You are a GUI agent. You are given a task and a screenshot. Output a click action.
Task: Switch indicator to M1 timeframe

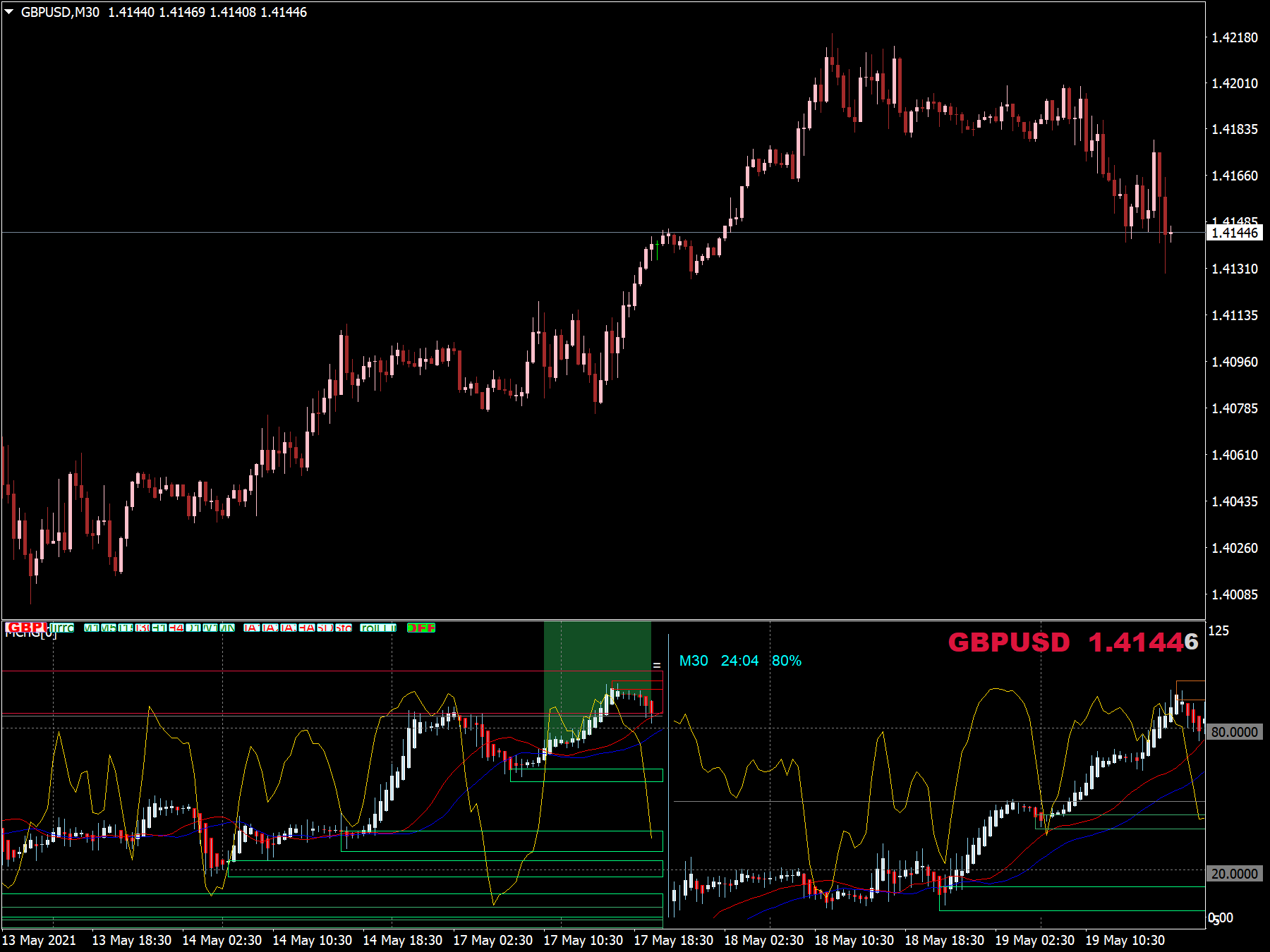point(92,628)
